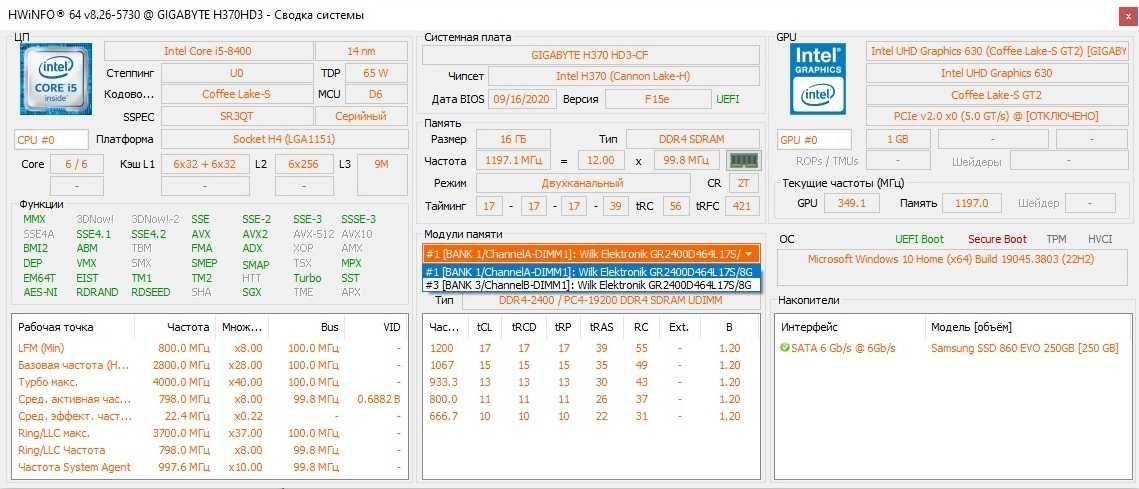Screen dimensions: 1139x489
Task: Select the Турбо макс. row
Action: 209,382
